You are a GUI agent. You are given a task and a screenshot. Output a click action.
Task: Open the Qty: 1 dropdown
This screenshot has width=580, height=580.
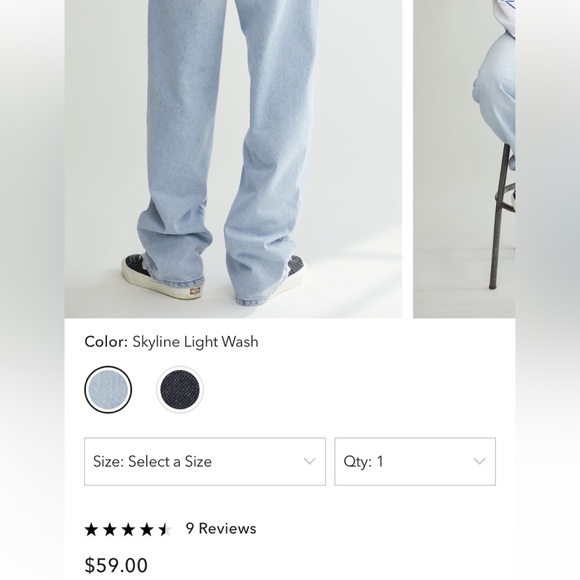pyautogui.click(x=415, y=461)
